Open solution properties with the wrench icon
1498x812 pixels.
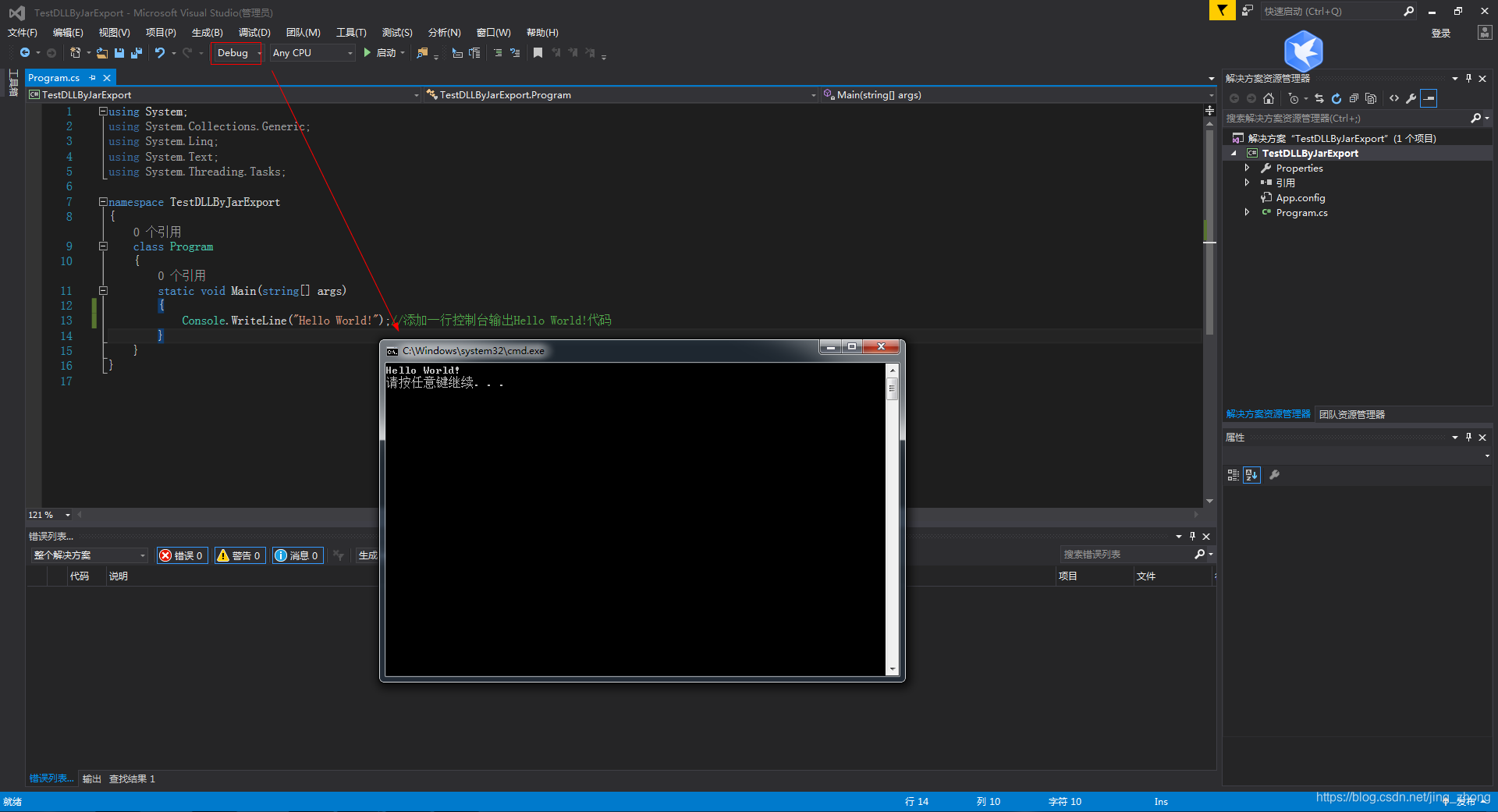pos(1411,98)
